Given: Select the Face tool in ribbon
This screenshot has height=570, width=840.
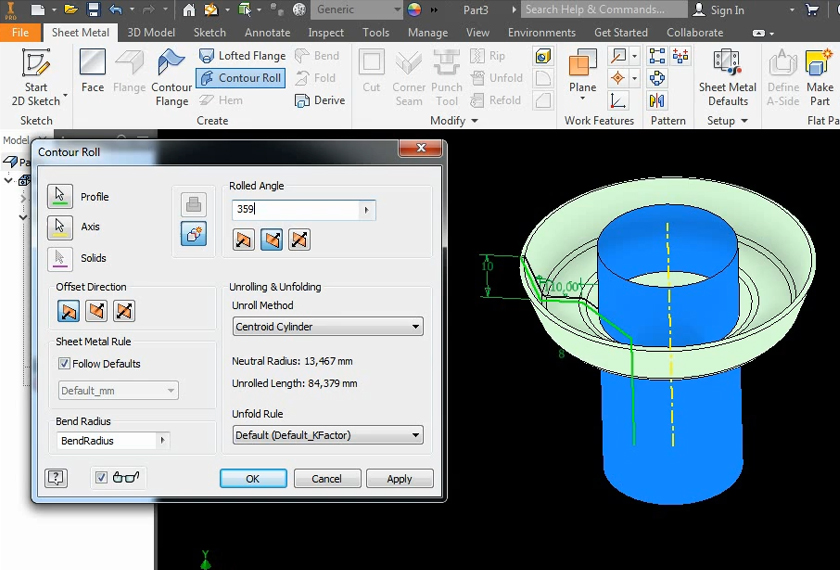Looking at the screenshot, I should point(92,72).
